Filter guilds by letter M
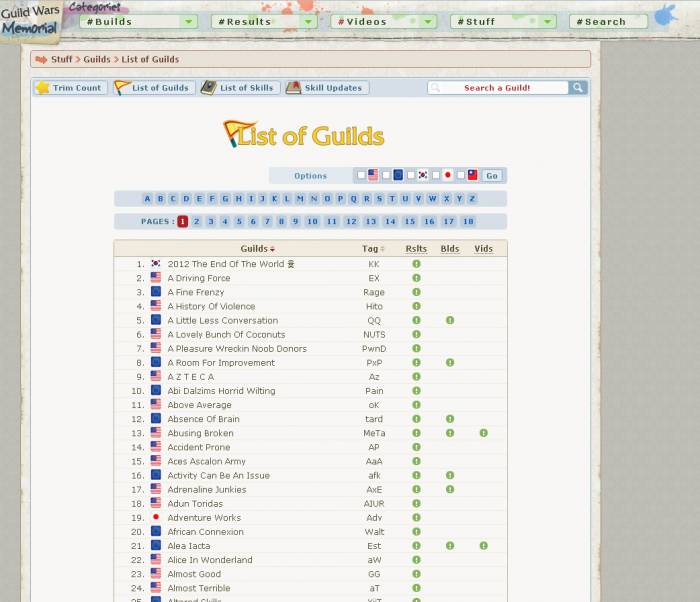The height and width of the screenshot is (602, 700). (x=300, y=199)
